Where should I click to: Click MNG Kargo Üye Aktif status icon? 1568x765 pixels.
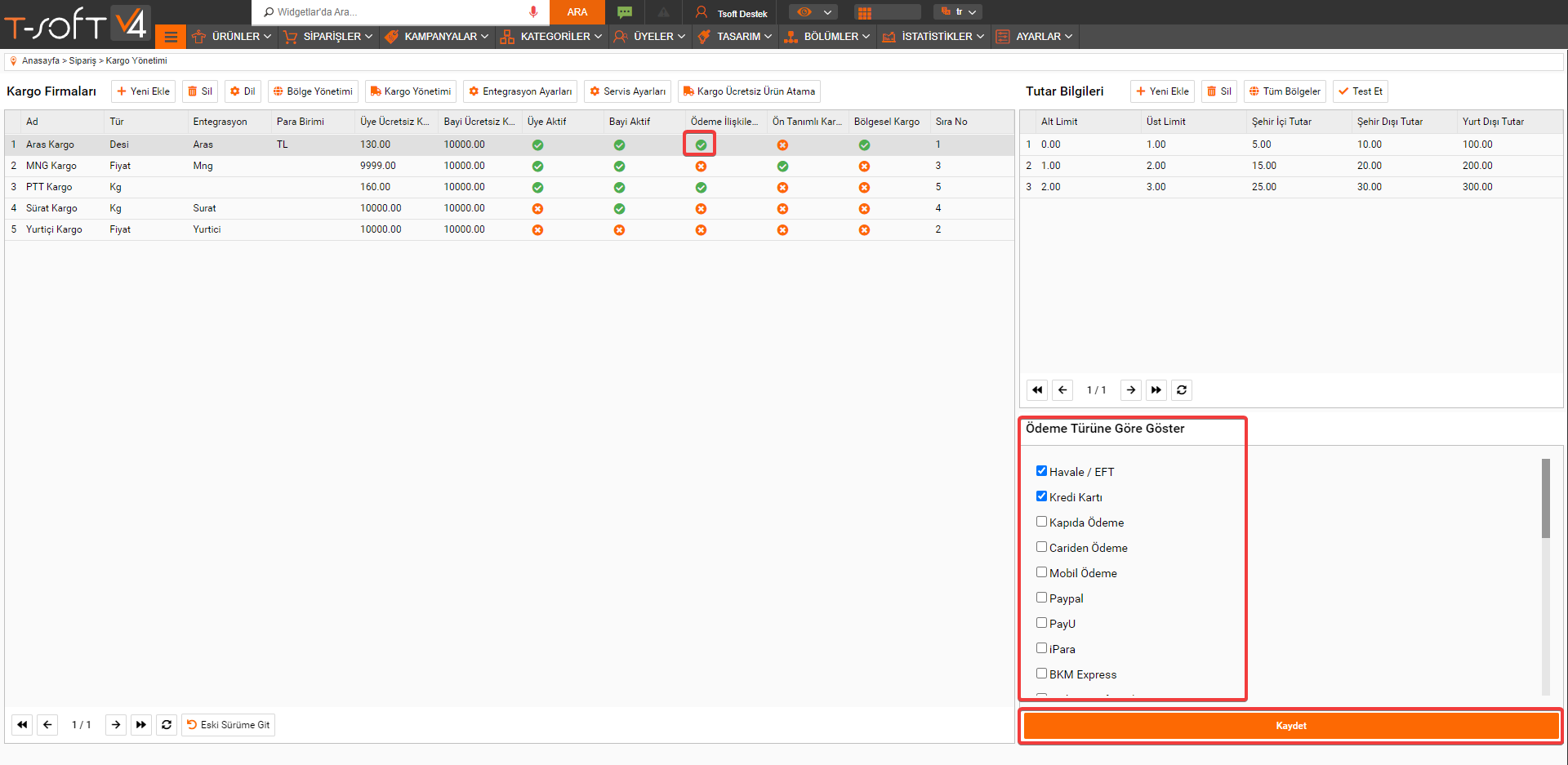[x=537, y=167]
